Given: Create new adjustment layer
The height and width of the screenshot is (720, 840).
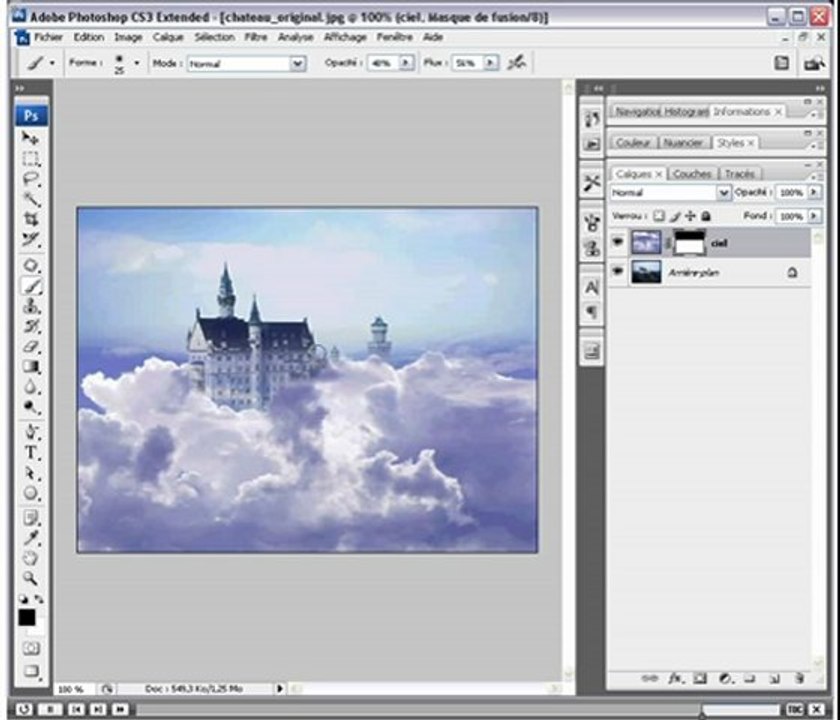Looking at the screenshot, I should point(725,679).
